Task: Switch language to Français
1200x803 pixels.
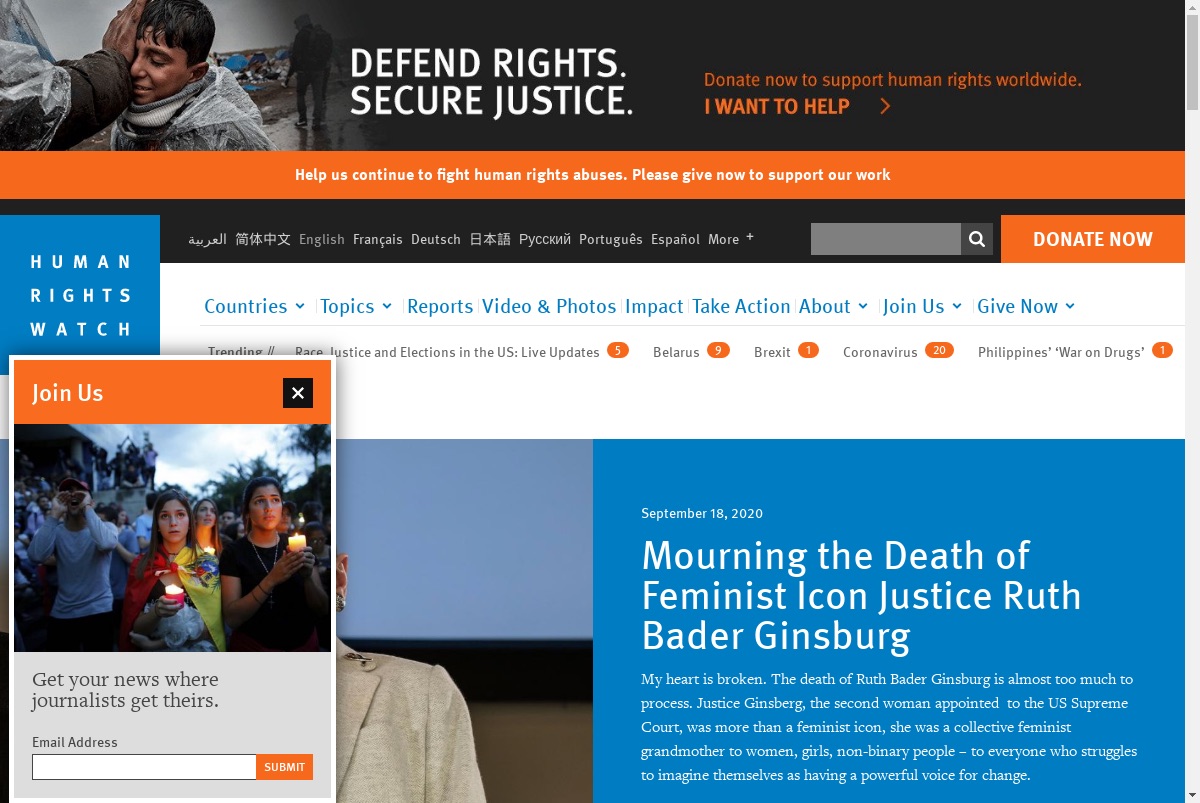Action: tap(378, 239)
